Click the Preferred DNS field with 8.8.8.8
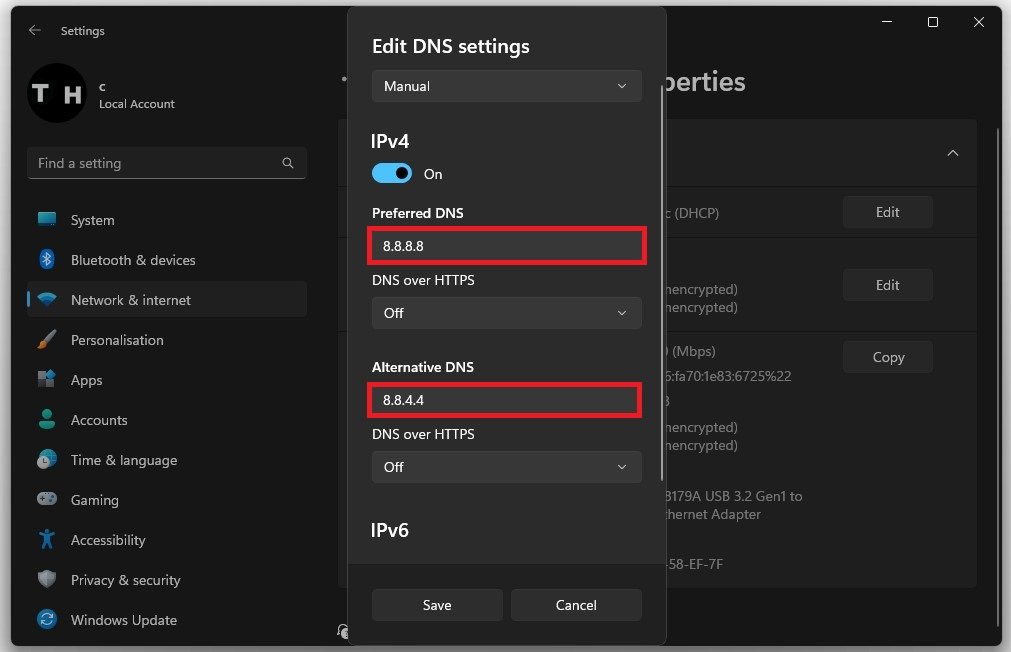Screen dimensions: 1011x652 506,246
